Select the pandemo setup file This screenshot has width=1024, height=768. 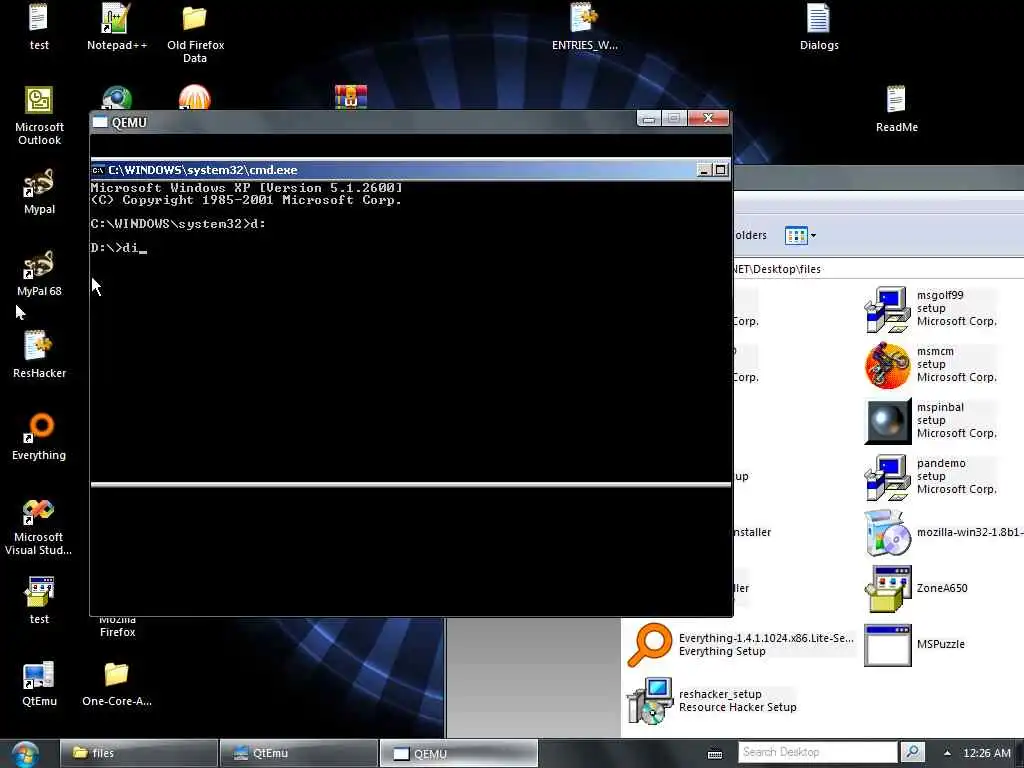click(x=930, y=477)
